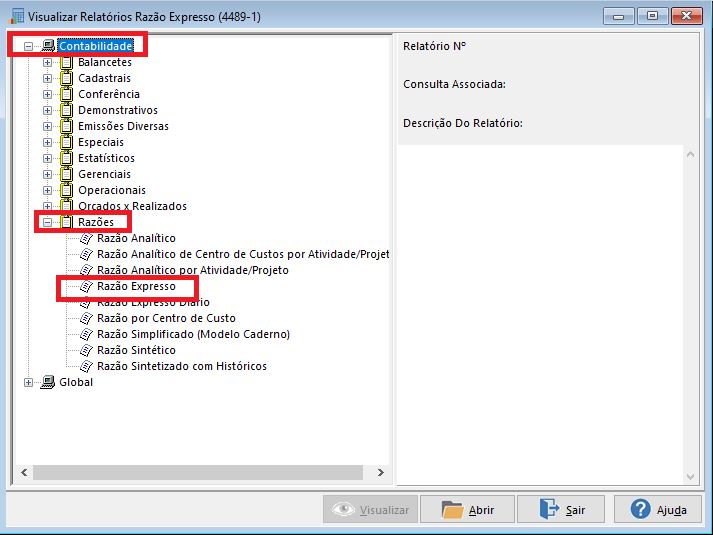Screen dimensions: 713x535
Task: Click the Razão Expresso report icon
Action: click(x=86, y=286)
